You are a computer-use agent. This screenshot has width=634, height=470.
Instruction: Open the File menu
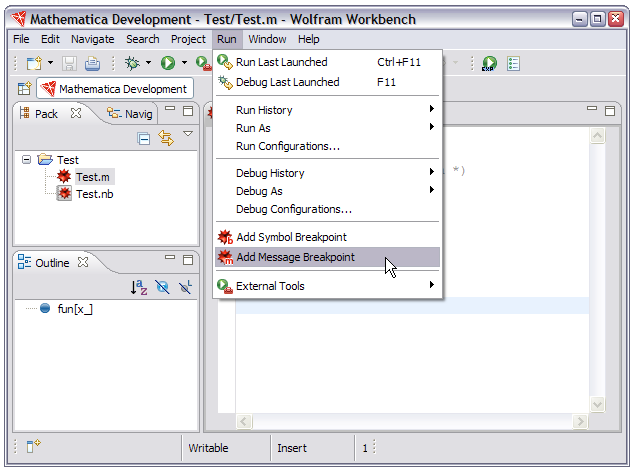click(21, 39)
